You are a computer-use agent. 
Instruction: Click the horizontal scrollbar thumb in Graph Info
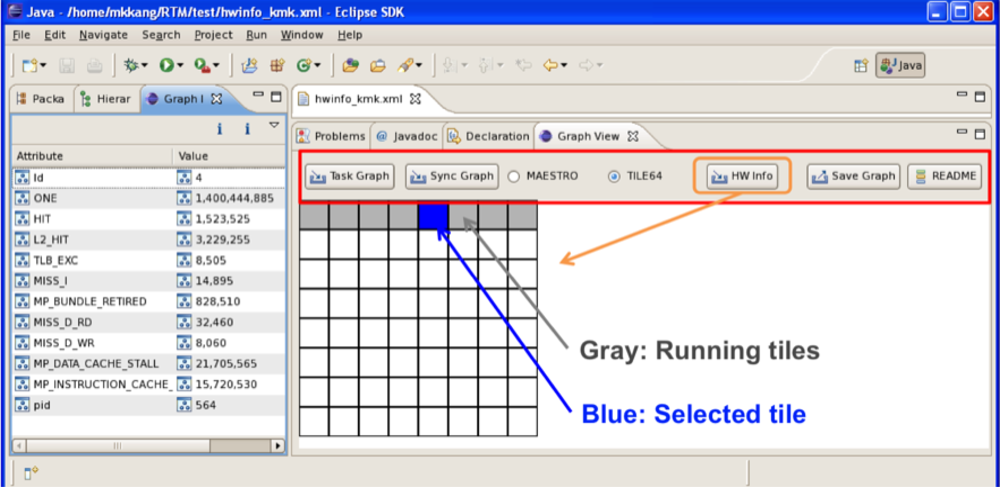pyautogui.click(x=117, y=446)
